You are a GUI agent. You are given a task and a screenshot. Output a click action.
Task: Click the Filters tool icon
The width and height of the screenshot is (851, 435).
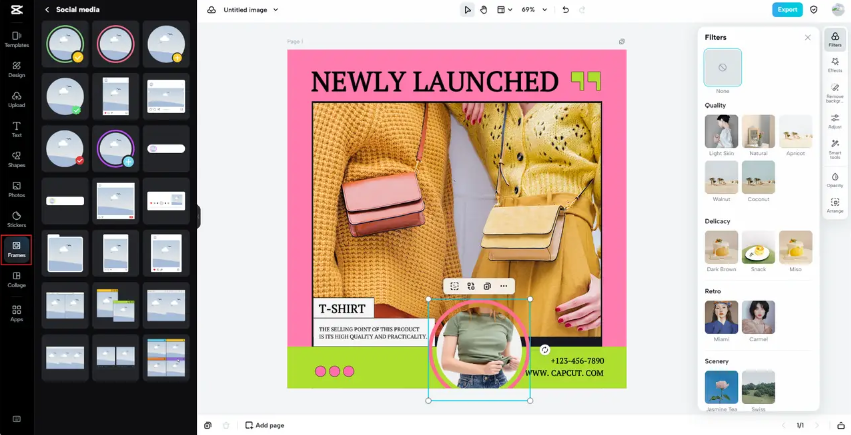pos(835,39)
